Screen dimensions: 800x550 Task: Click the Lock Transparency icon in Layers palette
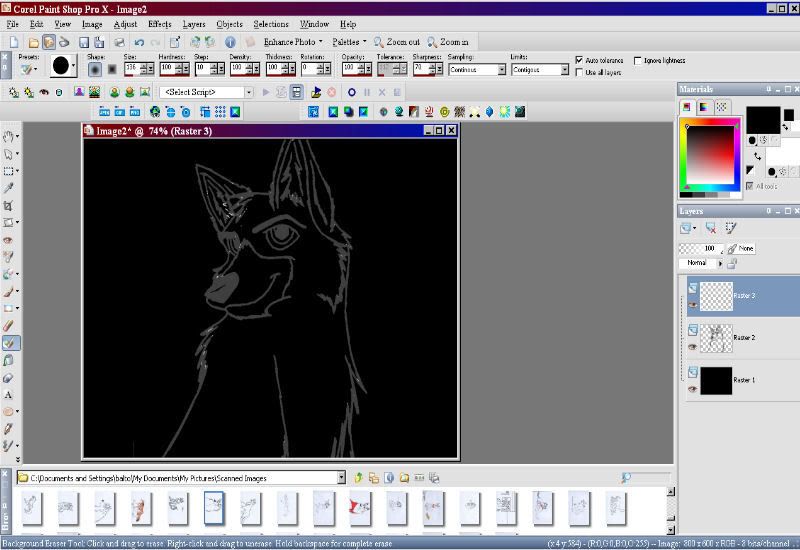[732, 264]
